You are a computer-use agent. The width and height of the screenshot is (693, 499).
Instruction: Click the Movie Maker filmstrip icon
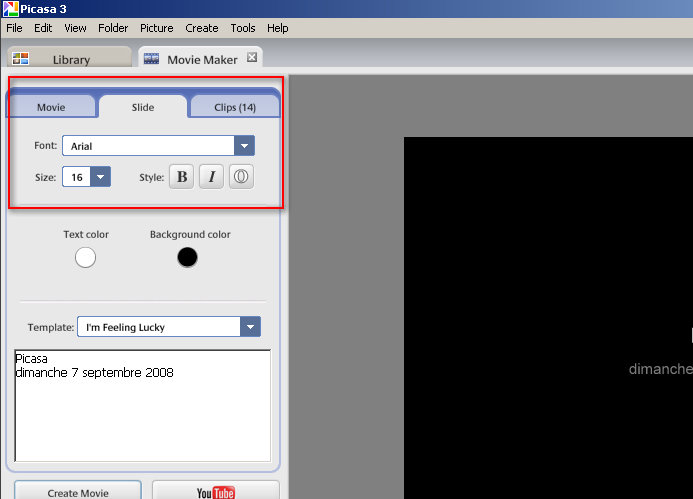pyautogui.click(x=151, y=59)
